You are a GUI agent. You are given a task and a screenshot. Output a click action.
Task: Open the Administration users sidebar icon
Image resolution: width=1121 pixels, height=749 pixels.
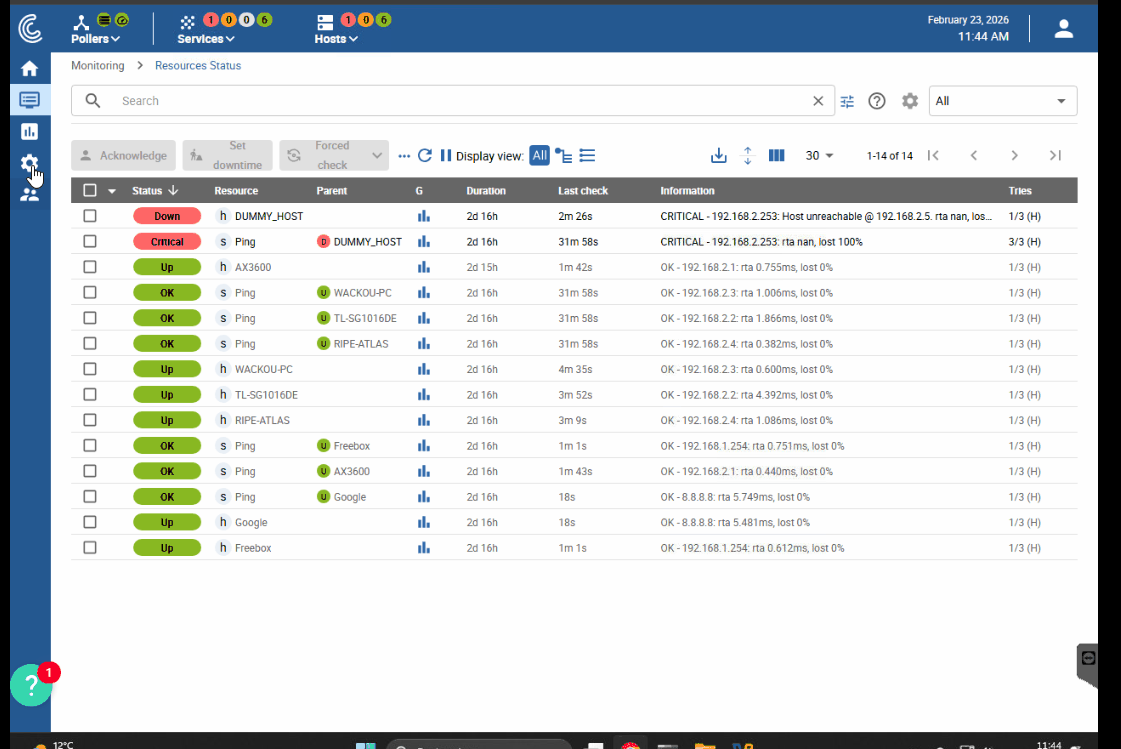29,194
